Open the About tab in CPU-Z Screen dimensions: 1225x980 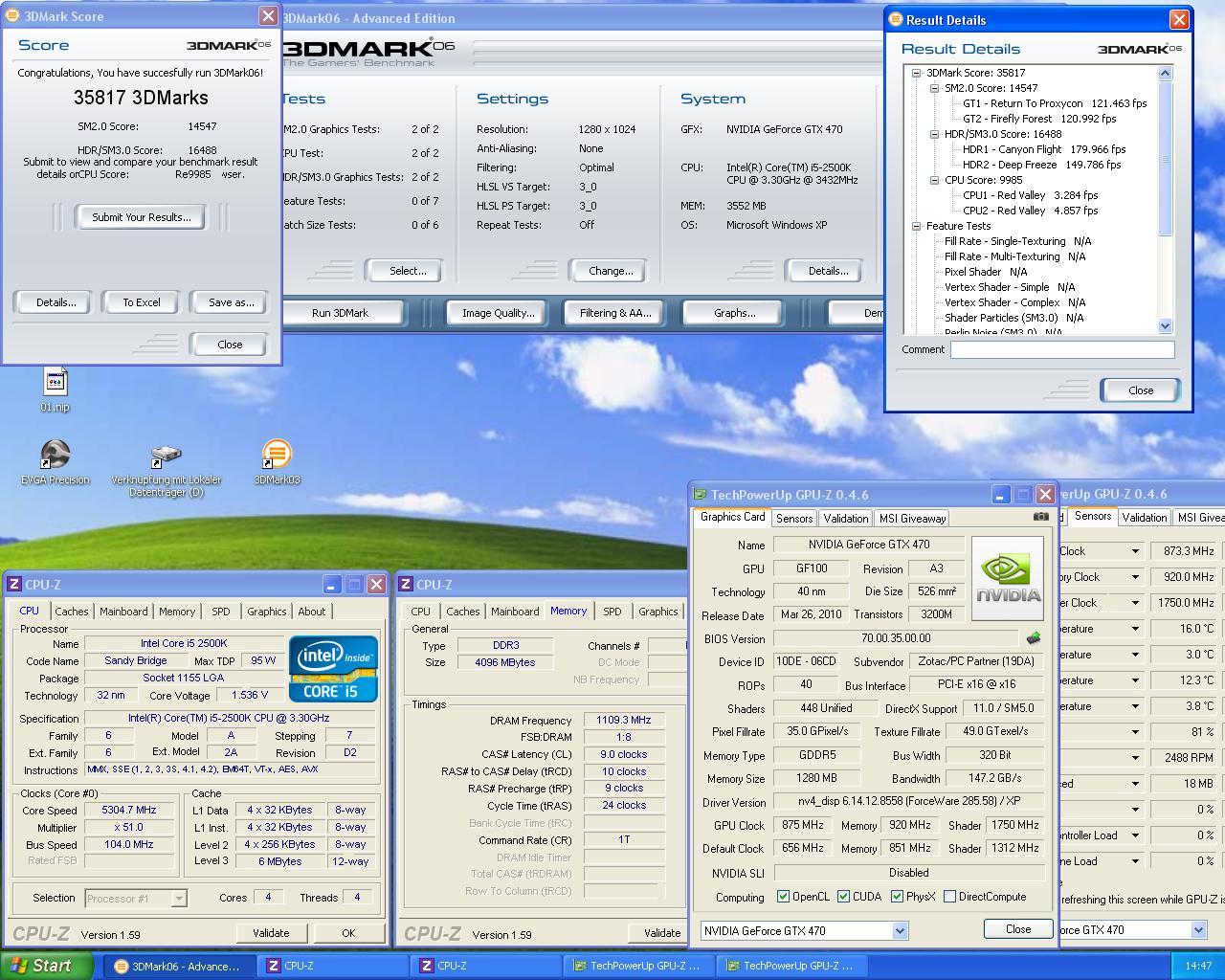[311, 612]
